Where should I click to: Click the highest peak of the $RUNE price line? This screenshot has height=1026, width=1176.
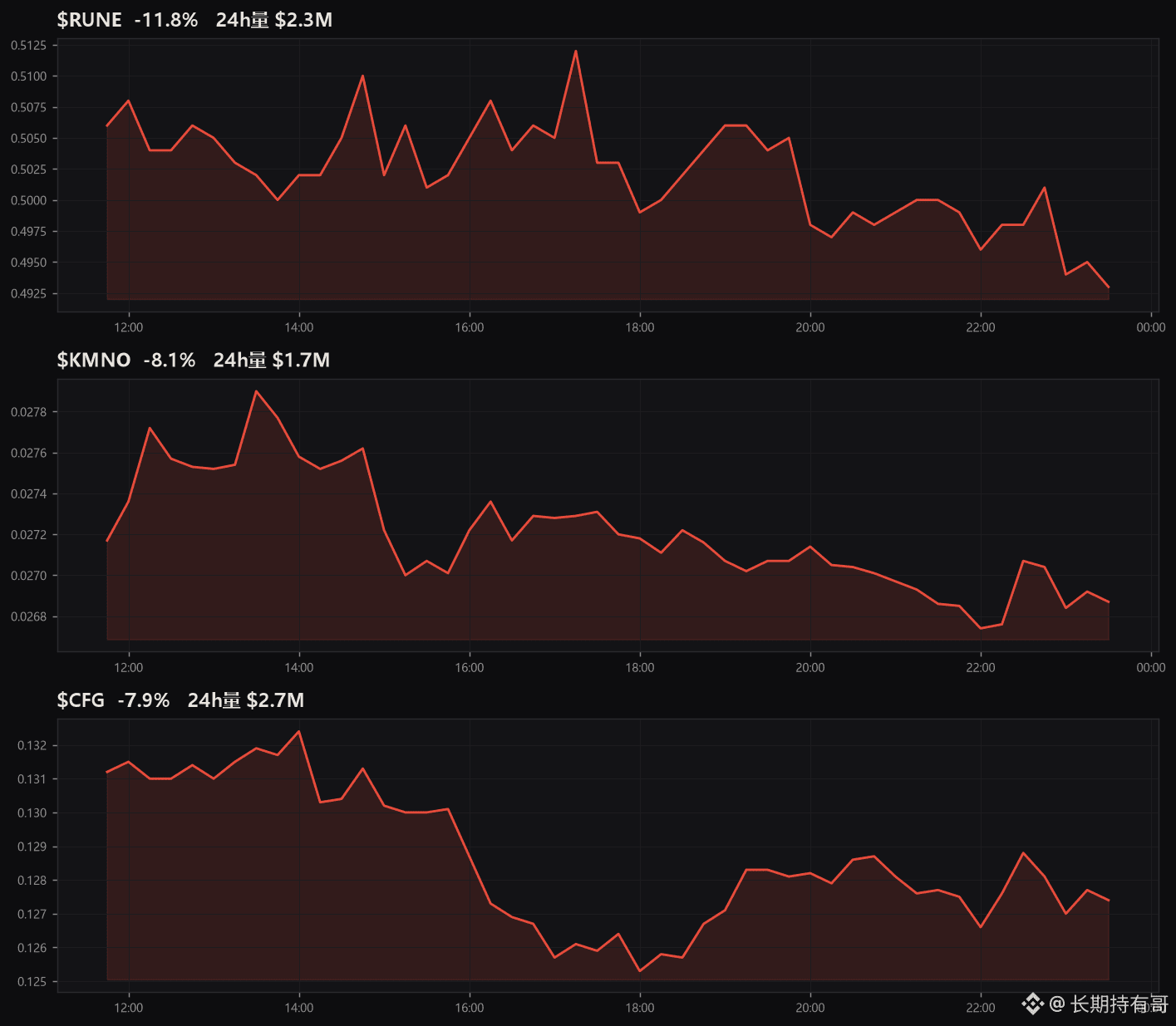point(576,52)
